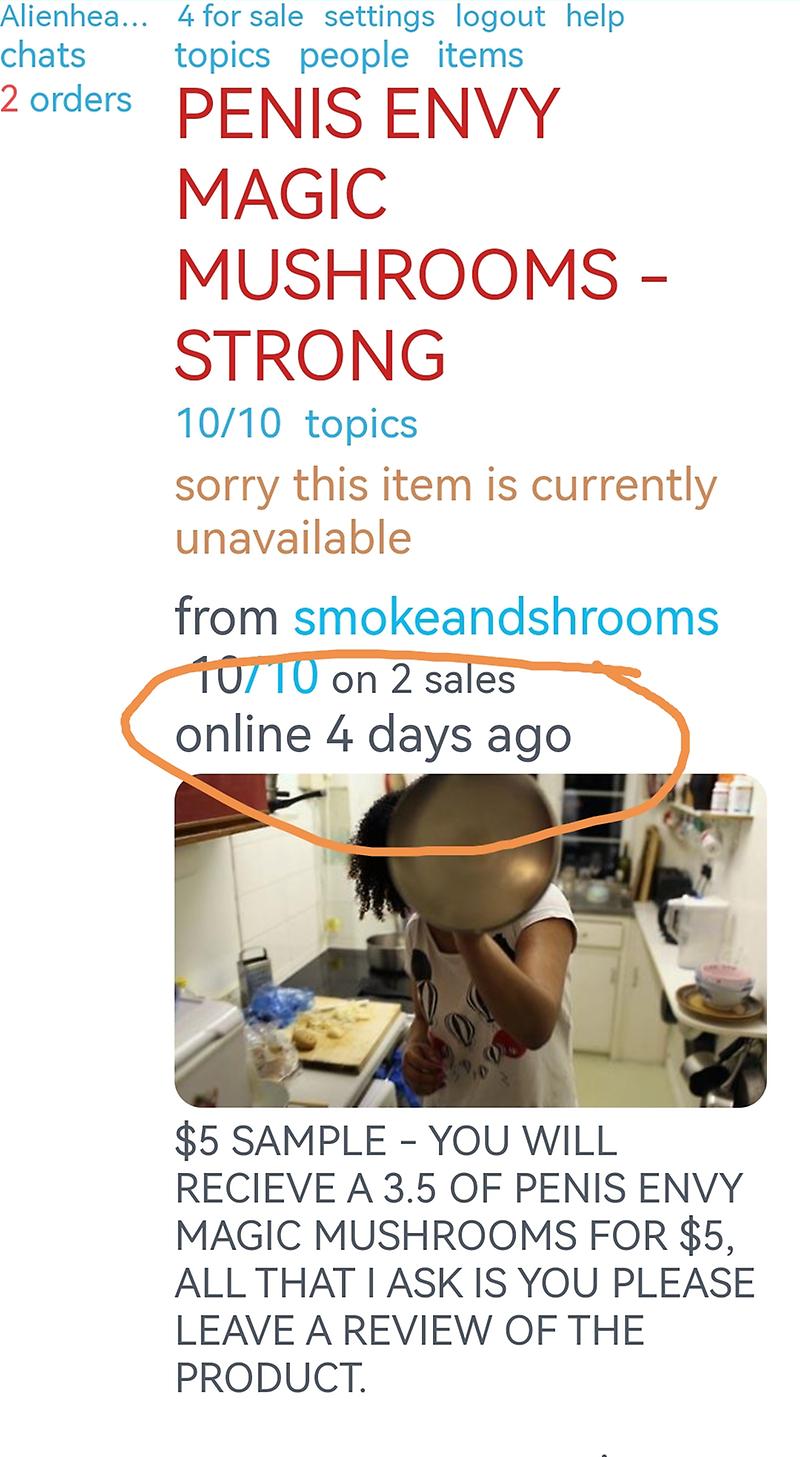Open chats
This screenshot has height=1457, width=800.
point(43,56)
